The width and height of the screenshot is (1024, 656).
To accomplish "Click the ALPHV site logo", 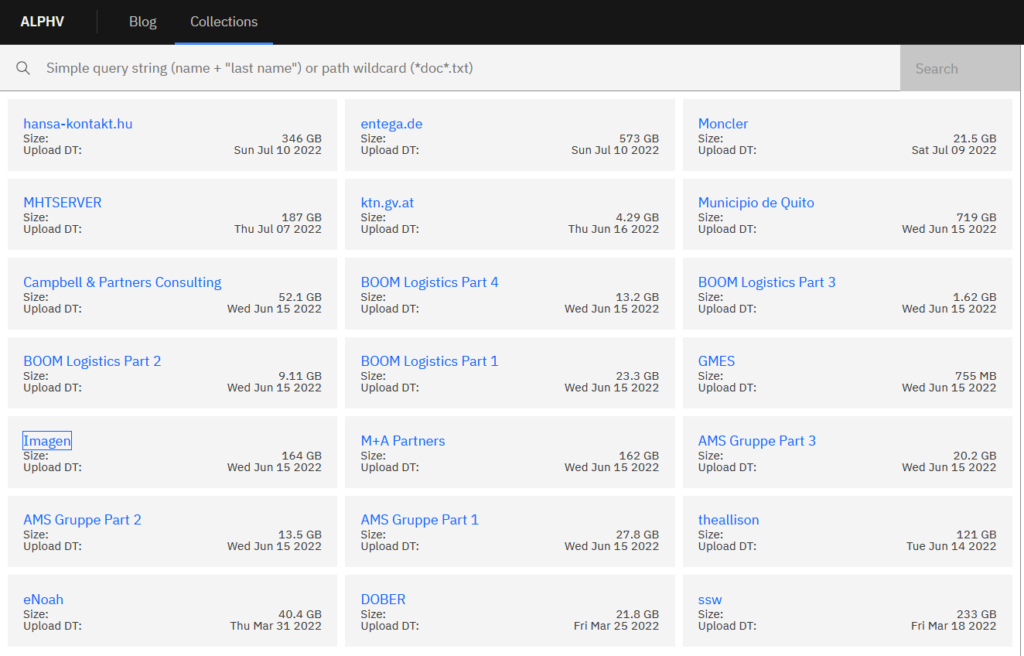I will point(42,21).
